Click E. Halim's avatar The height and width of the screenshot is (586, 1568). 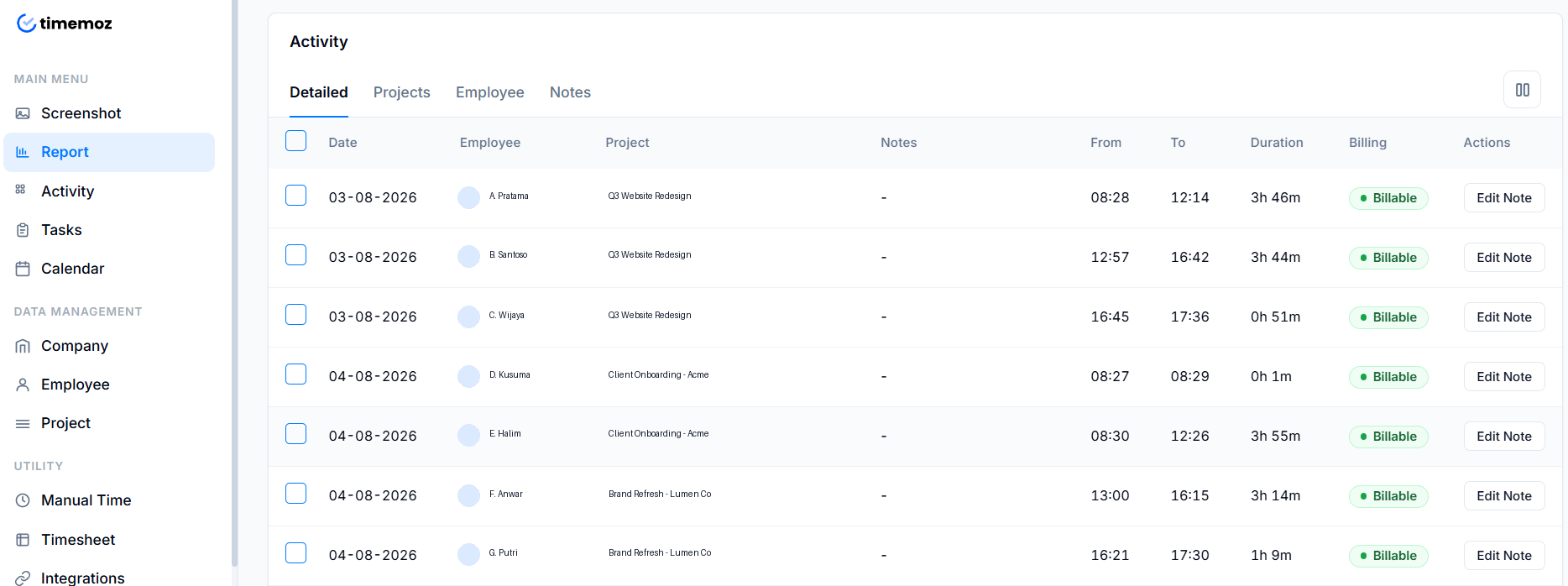tap(468, 435)
